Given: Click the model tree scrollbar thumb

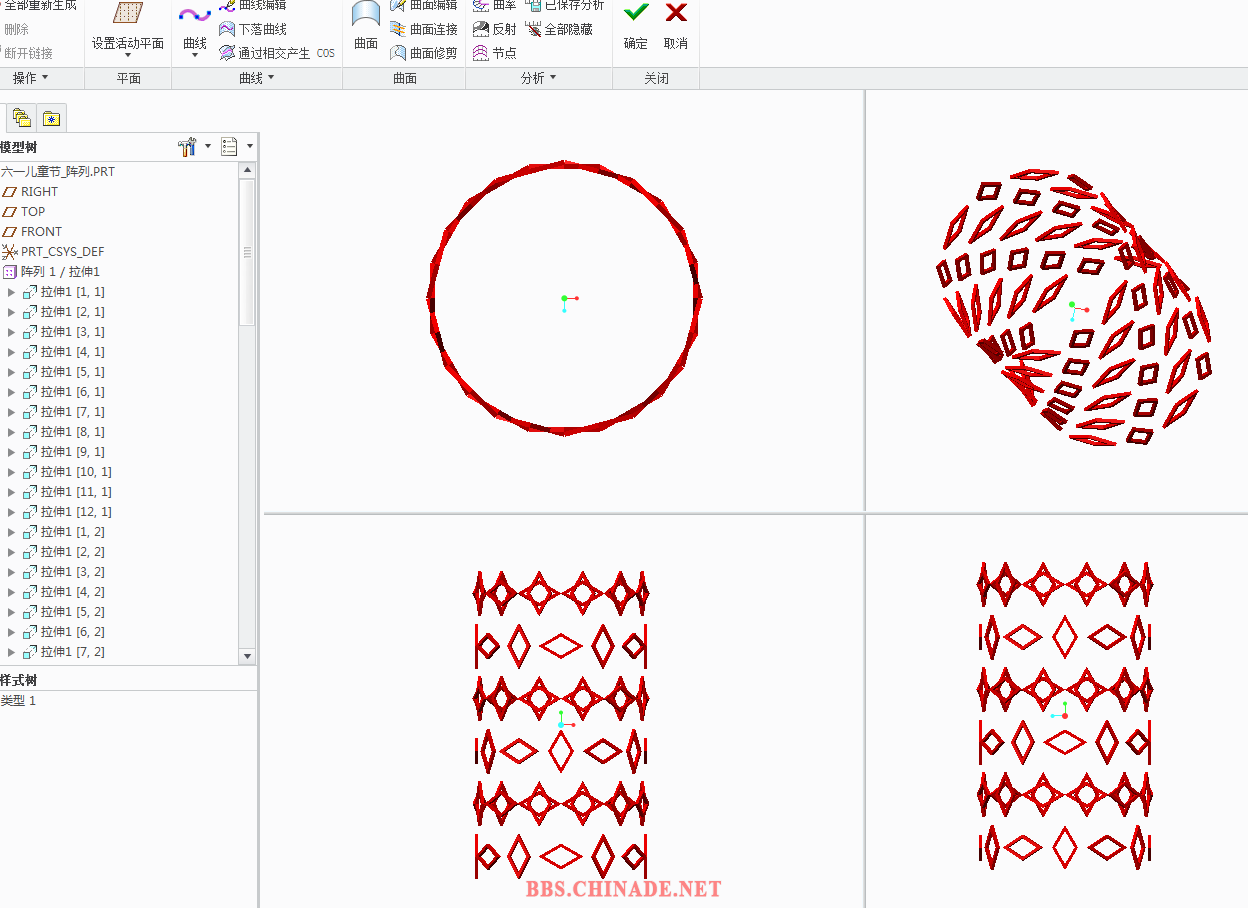Looking at the screenshot, I should [248, 252].
